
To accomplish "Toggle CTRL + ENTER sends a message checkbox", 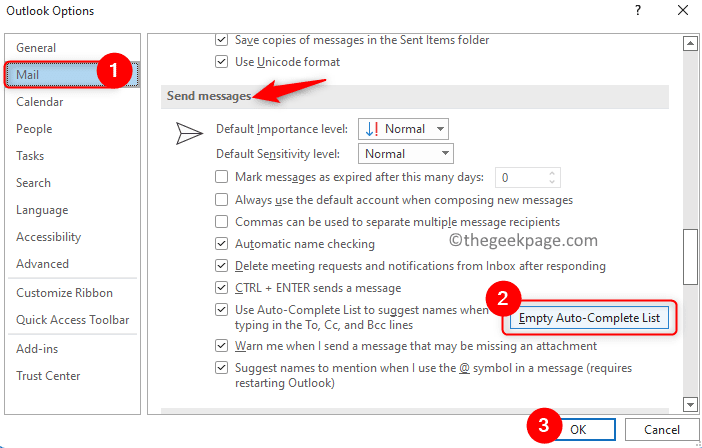I will (221, 287).
